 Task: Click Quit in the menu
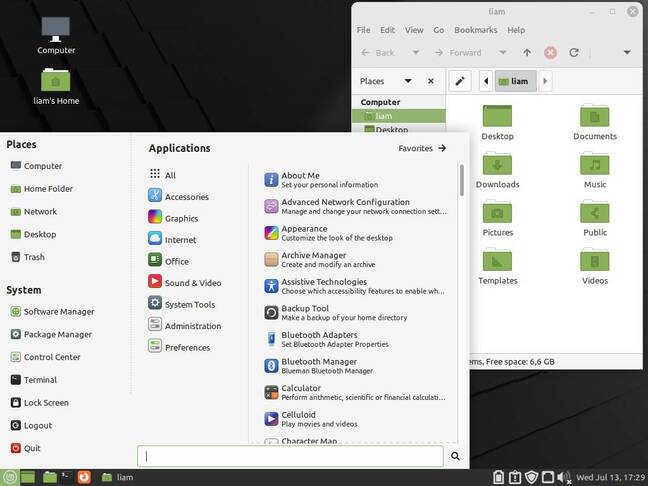coord(26,448)
